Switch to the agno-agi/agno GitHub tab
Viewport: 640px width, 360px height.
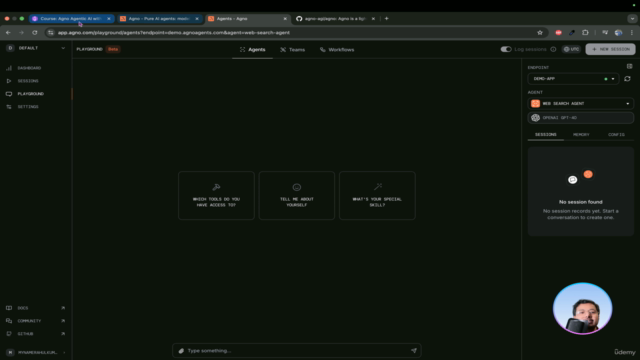[335, 19]
